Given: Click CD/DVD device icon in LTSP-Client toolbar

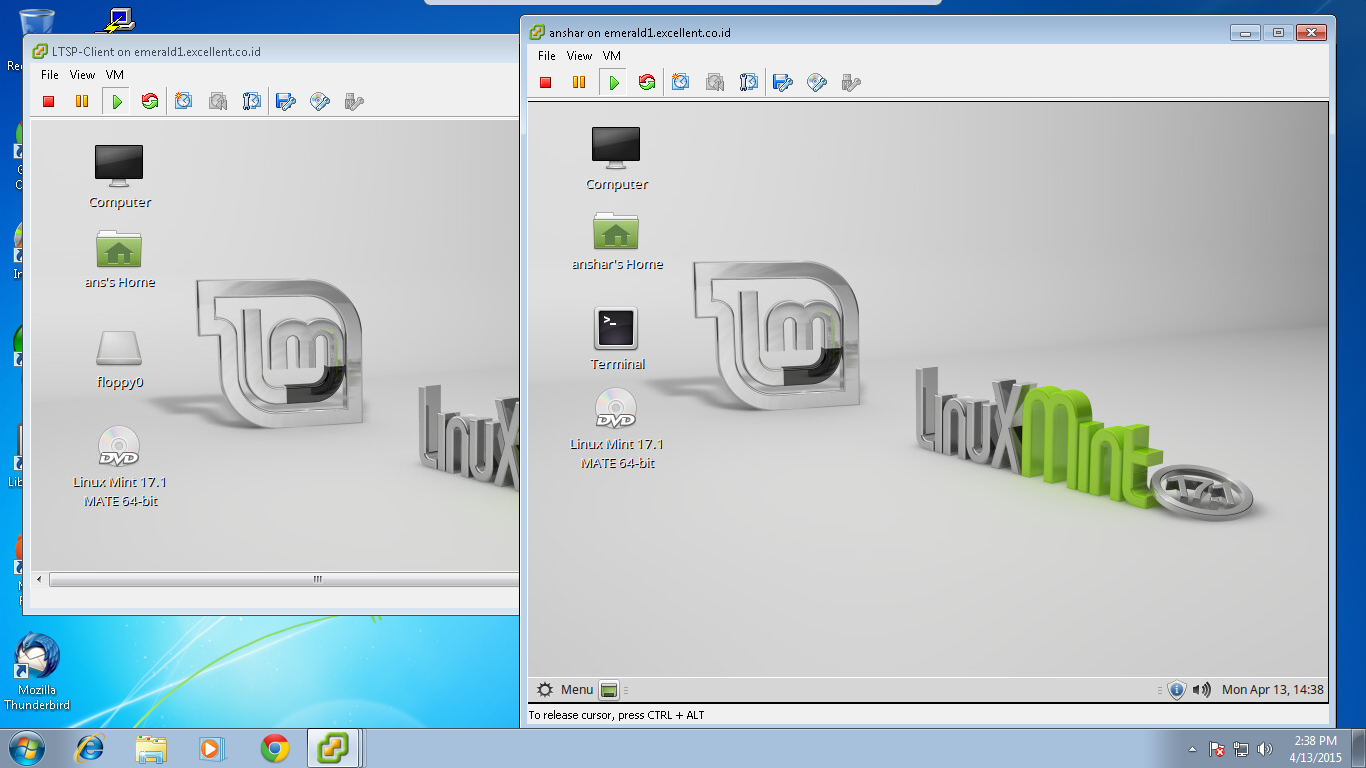Looking at the screenshot, I should [320, 101].
